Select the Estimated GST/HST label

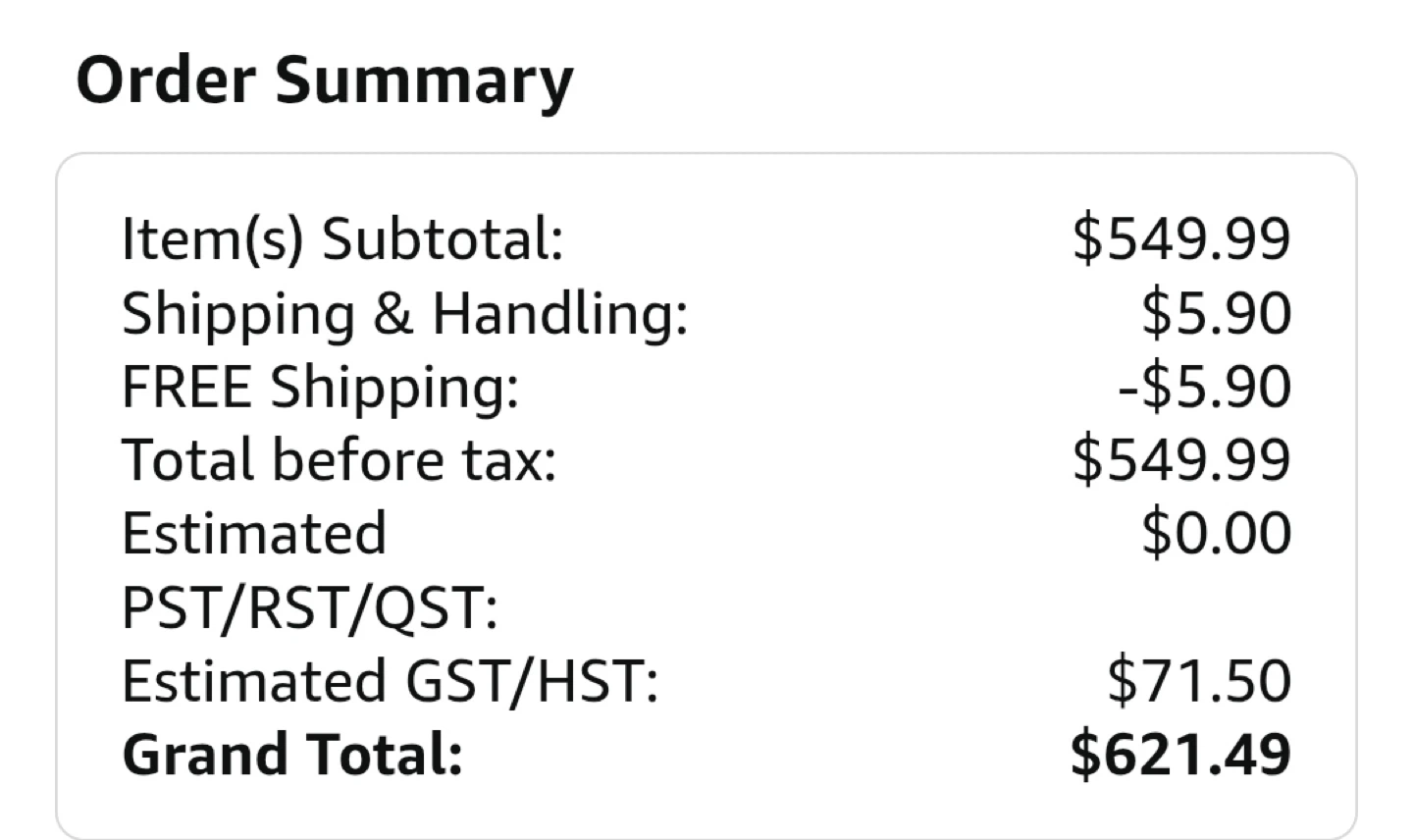coord(390,681)
